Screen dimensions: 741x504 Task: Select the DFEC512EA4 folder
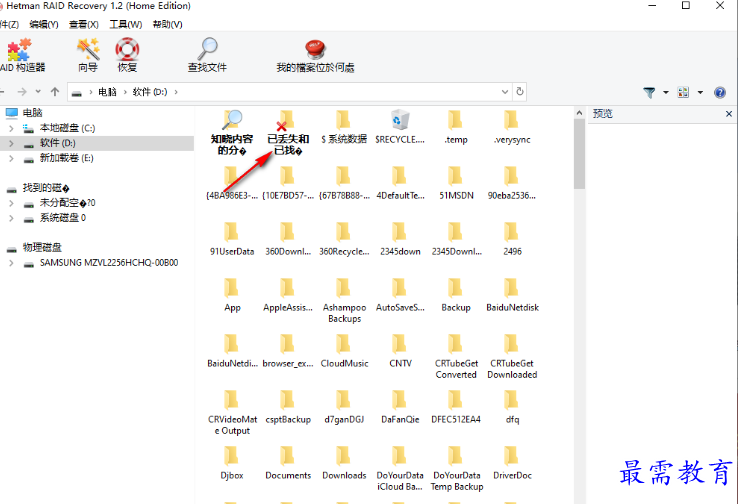456,408
